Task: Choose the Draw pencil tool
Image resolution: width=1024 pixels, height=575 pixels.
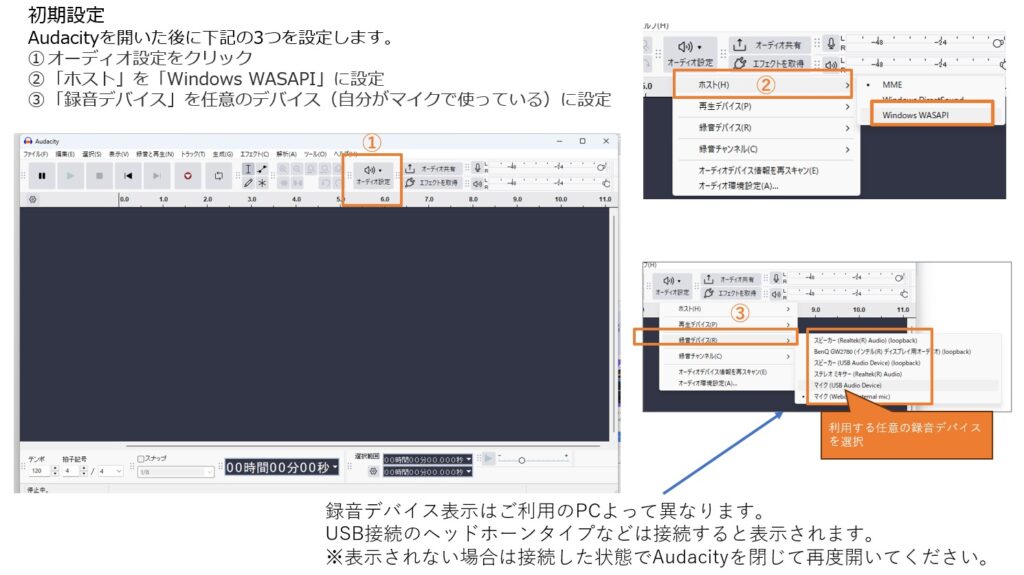Action: (x=248, y=183)
